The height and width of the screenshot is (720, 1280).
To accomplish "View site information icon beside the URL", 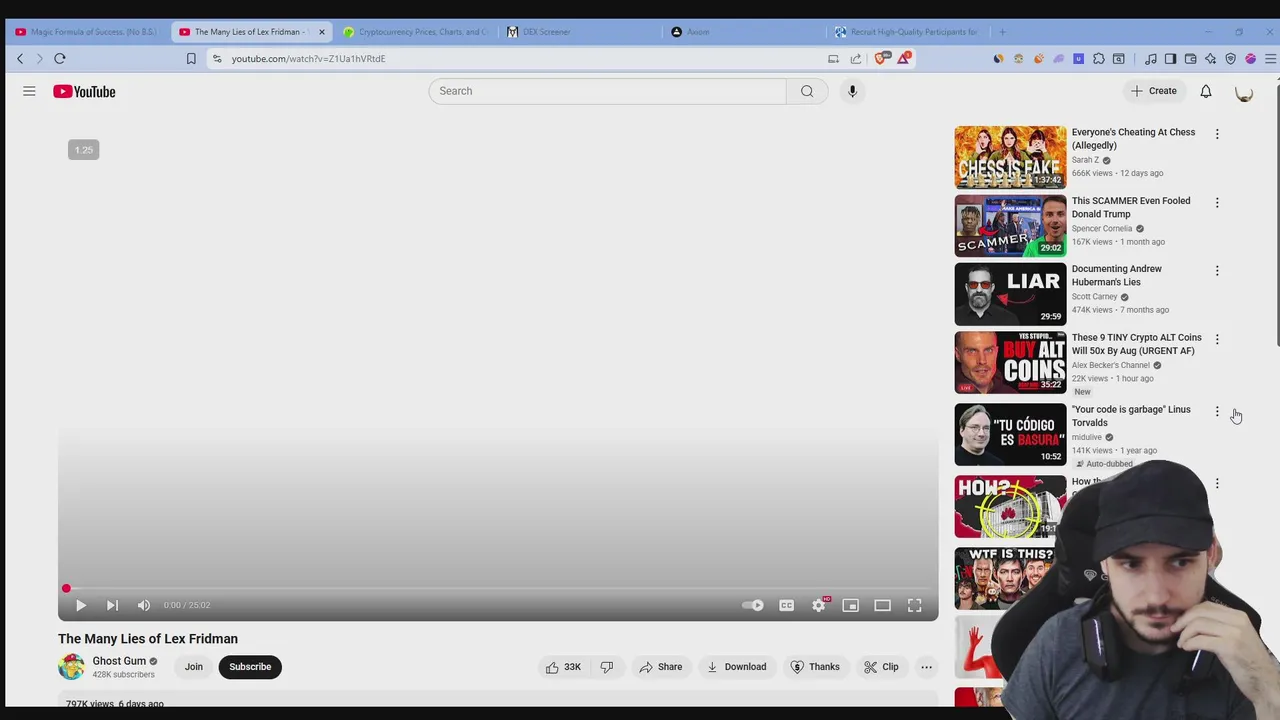I will point(217,59).
